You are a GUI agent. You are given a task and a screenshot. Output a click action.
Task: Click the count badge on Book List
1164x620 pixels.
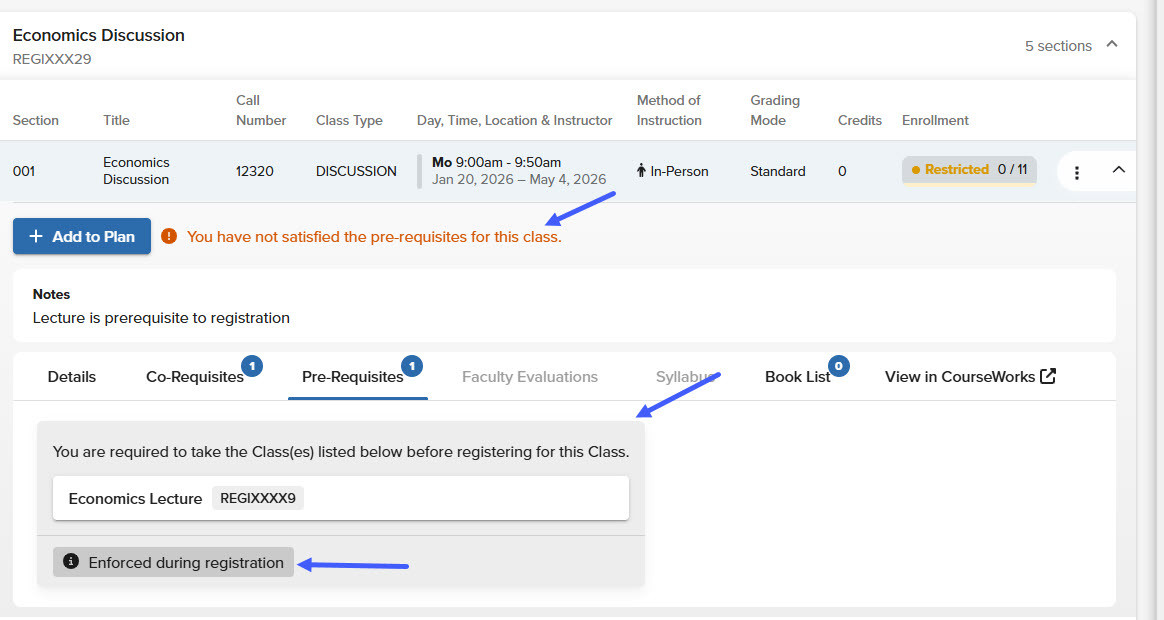(838, 366)
